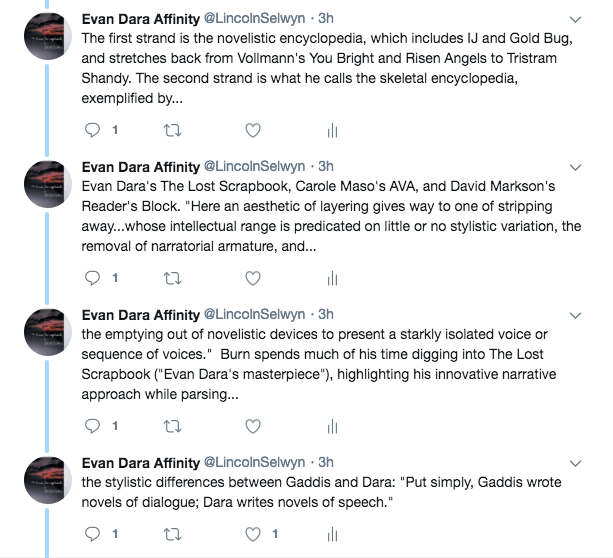
Task: Reply to the tweet about Burn digging in
Action: coord(92,425)
